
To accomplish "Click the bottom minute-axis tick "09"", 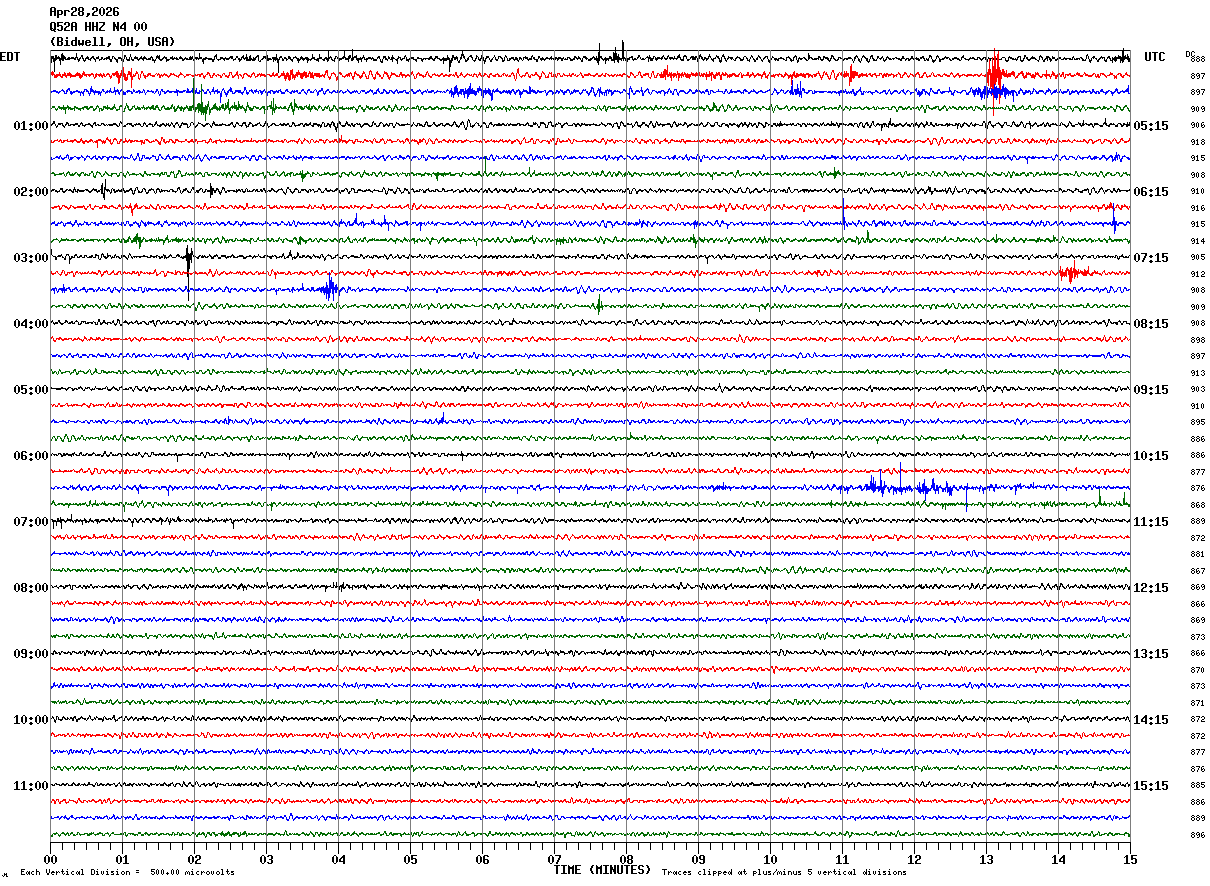I will (x=698, y=859).
